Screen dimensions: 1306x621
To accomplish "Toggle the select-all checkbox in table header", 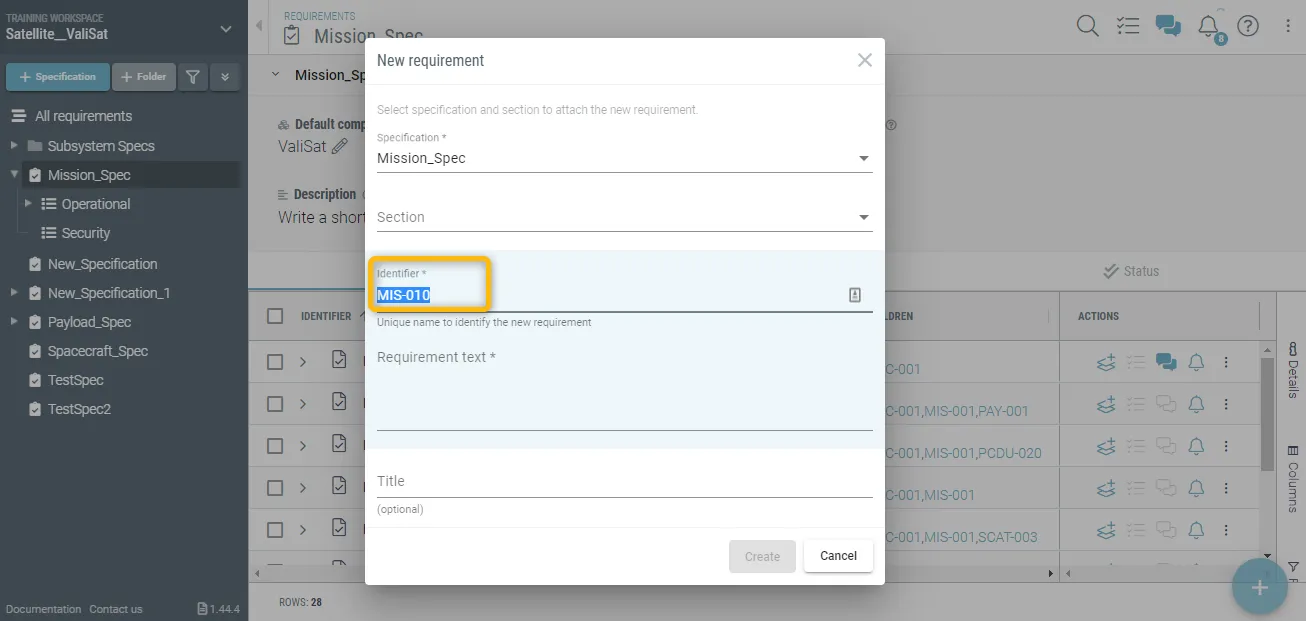I will [275, 316].
